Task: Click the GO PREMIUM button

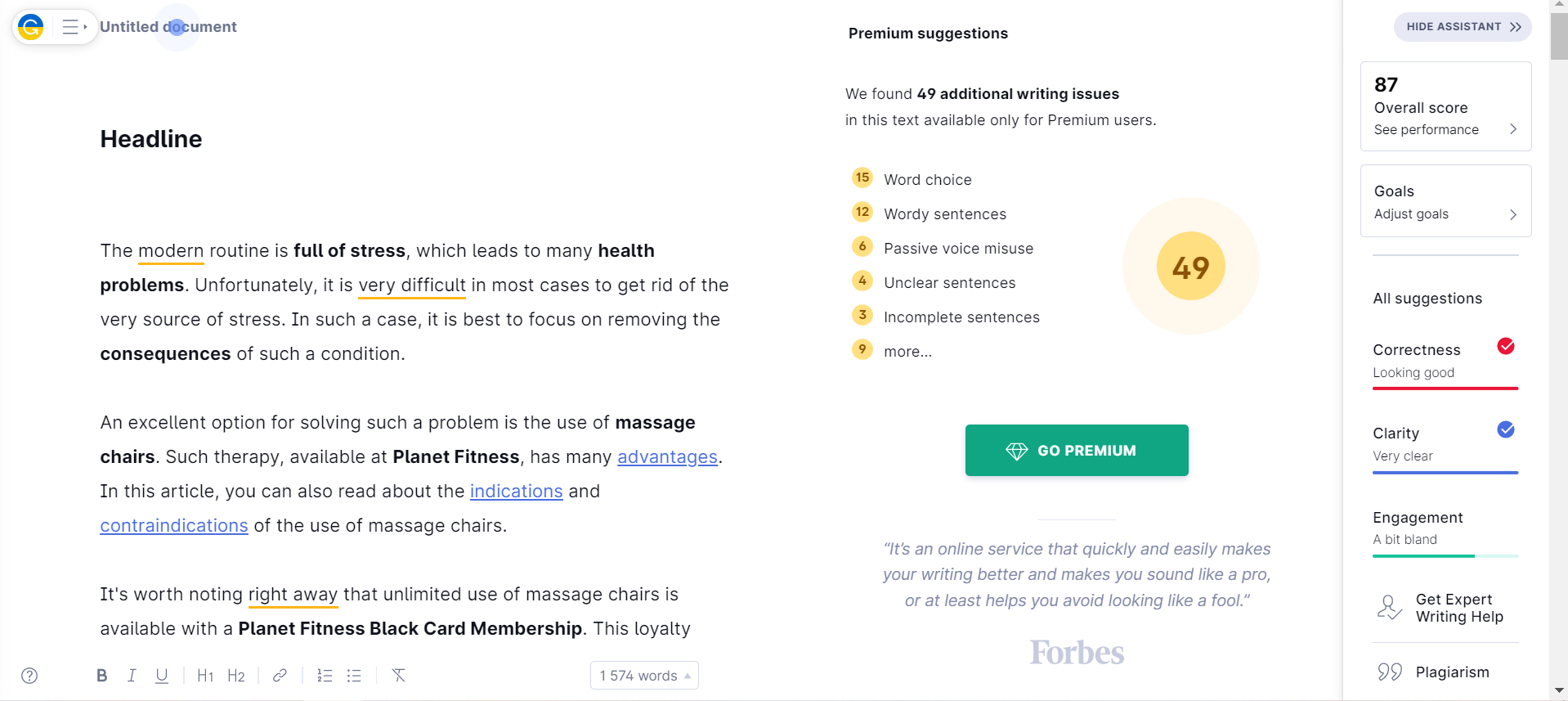Action: pyautogui.click(x=1077, y=451)
